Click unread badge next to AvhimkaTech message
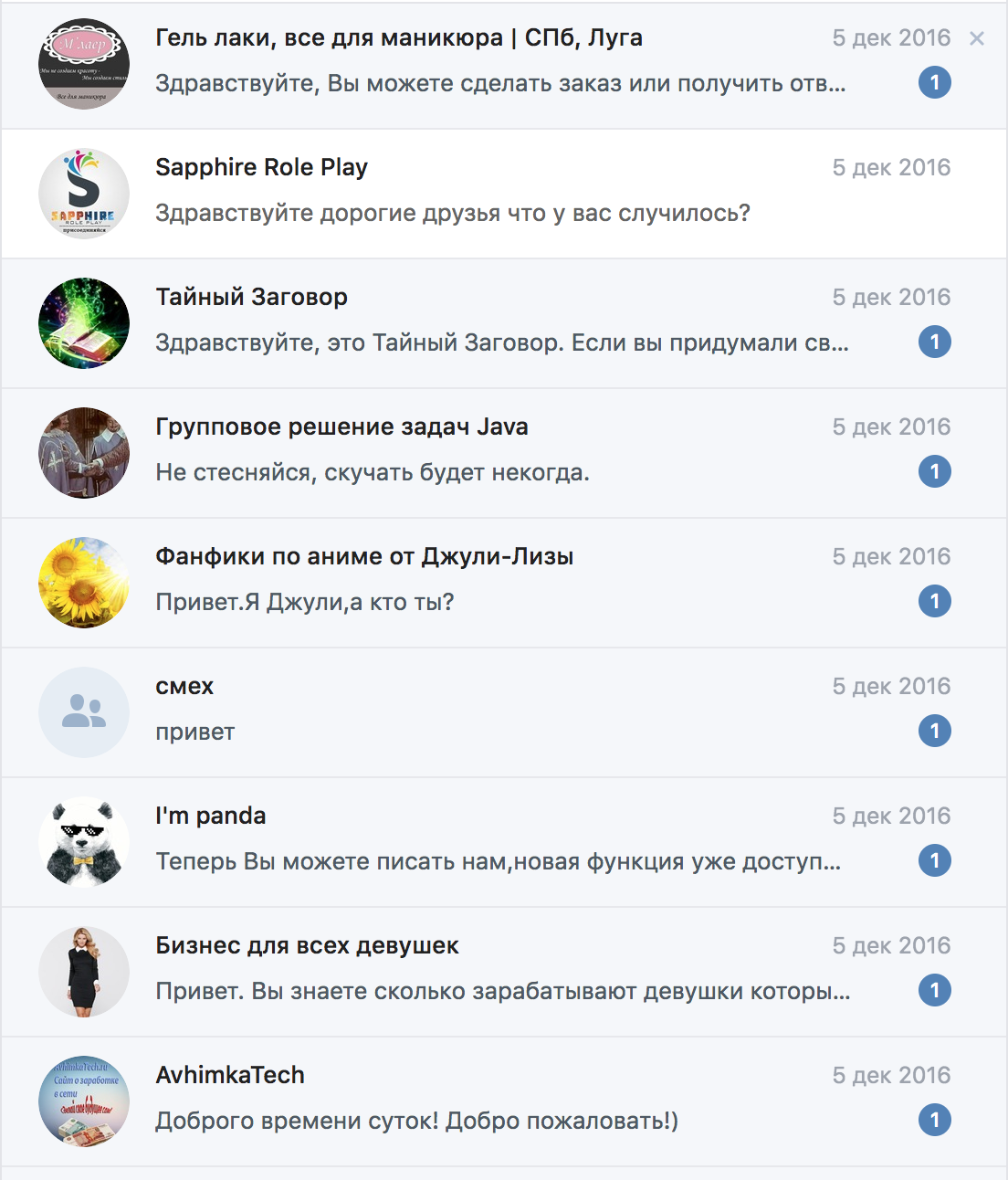 point(935,1120)
